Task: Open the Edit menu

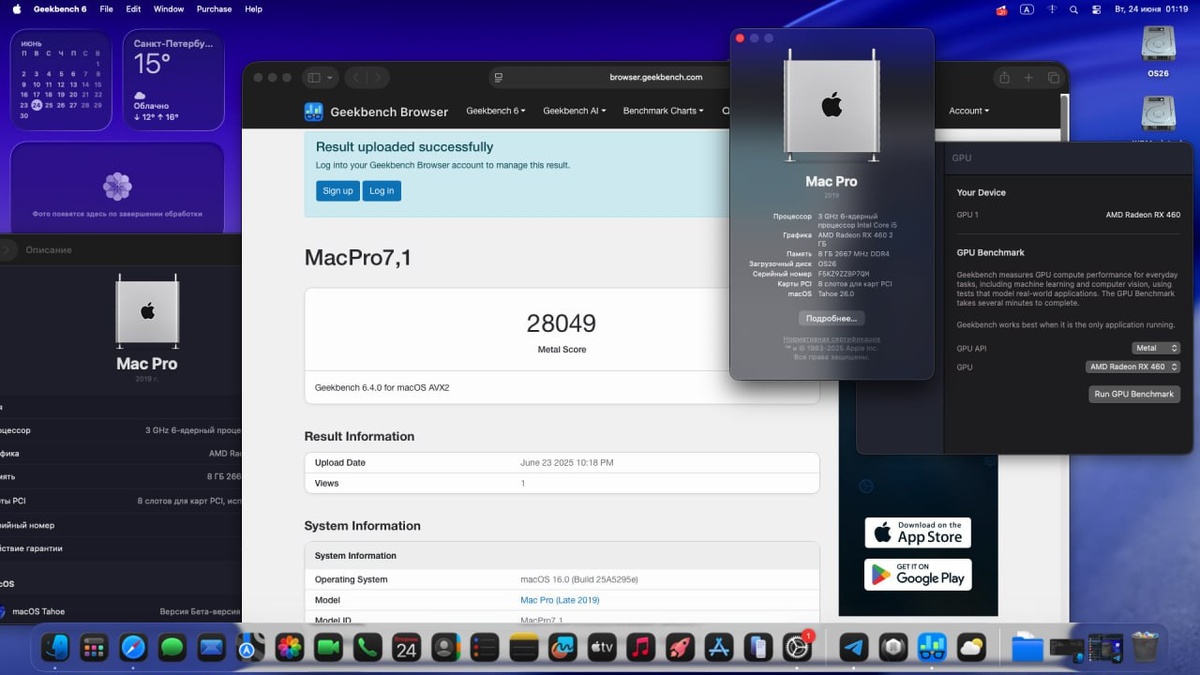Action: pyautogui.click(x=134, y=9)
